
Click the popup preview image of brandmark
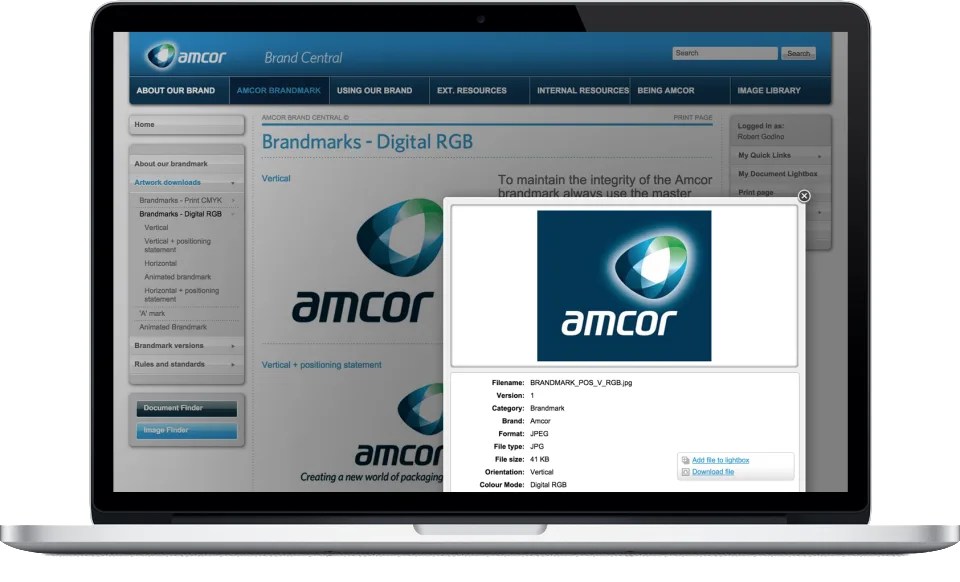(x=624, y=286)
